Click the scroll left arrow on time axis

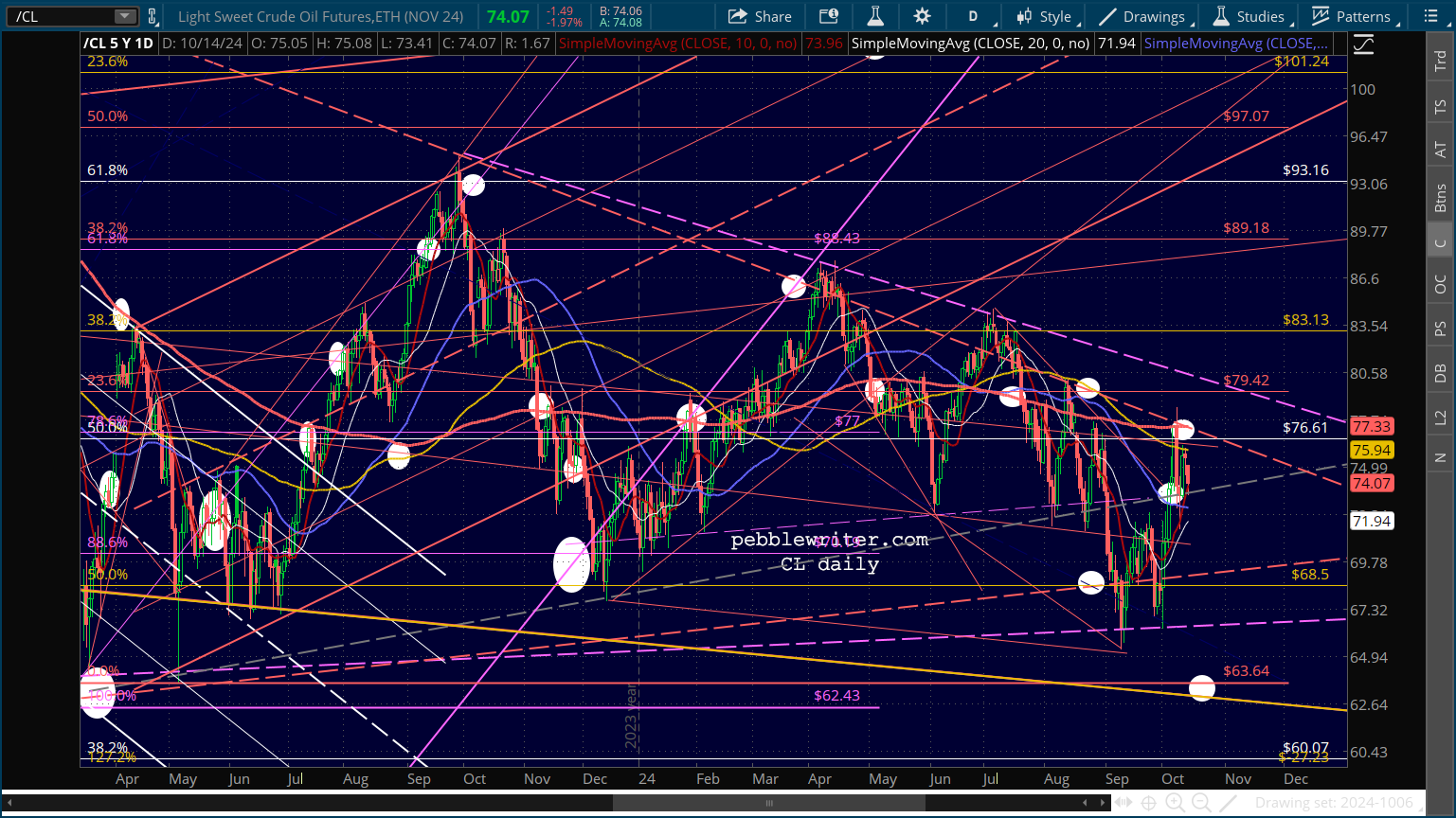click(x=9, y=803)
